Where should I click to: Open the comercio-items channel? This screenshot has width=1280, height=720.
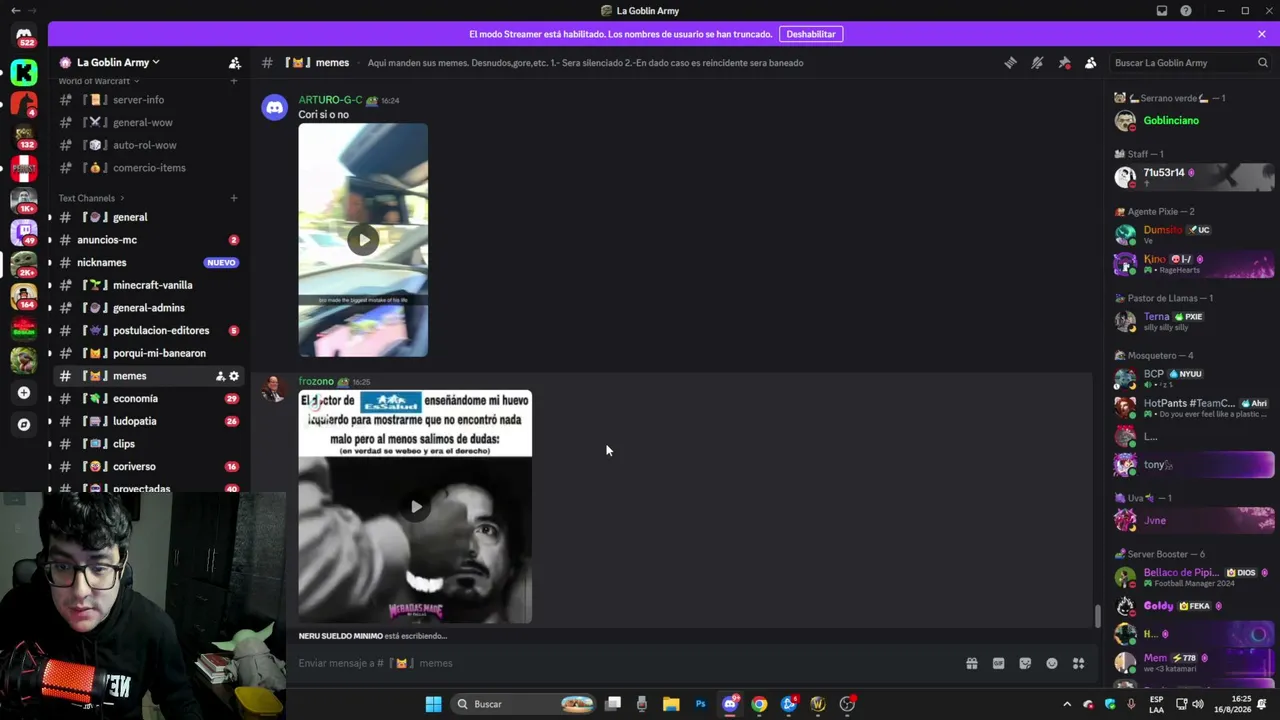pos(149,168)
